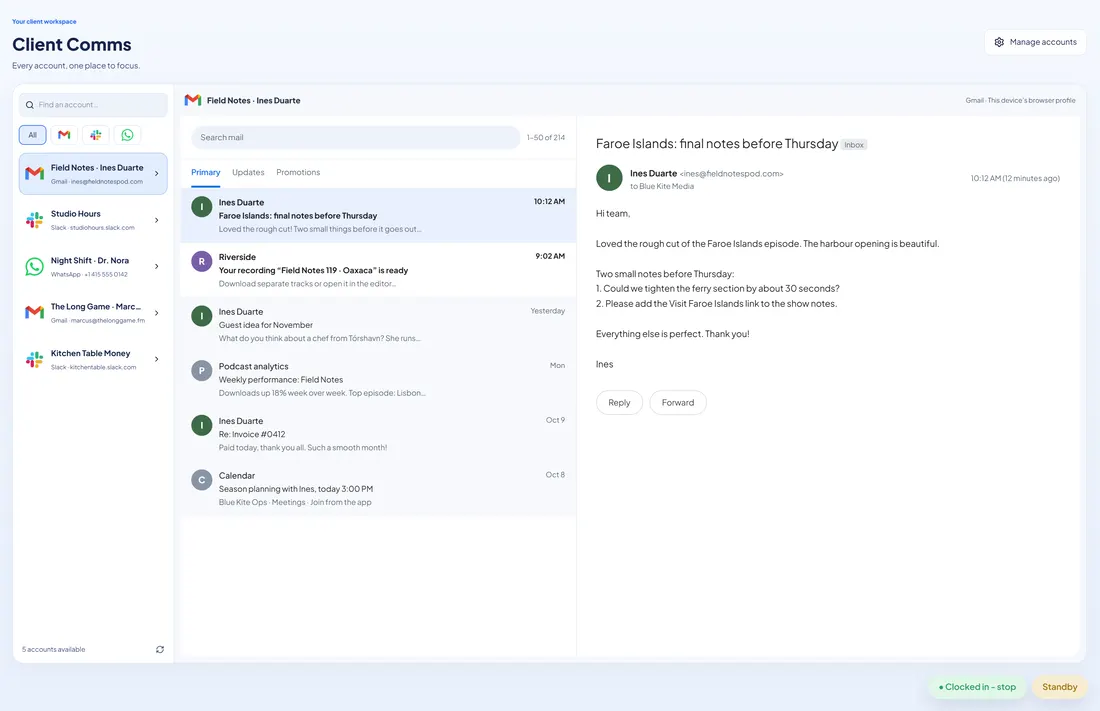This screenshot has height=711, width=1100.
Task: Focus the Find an account field
Action: click(93, 105)
